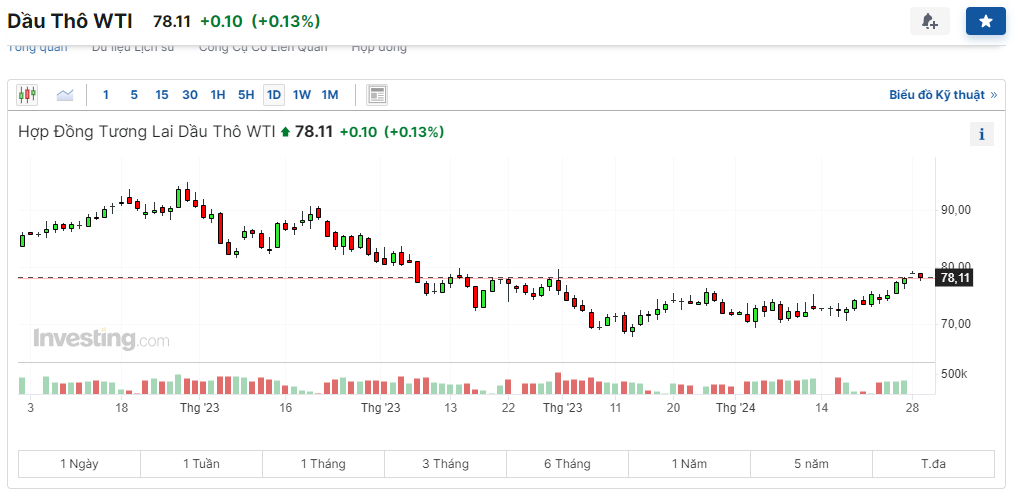Add to watchlist with star icon
This screenshot has height=500, width=1018.
coord(985,21)
